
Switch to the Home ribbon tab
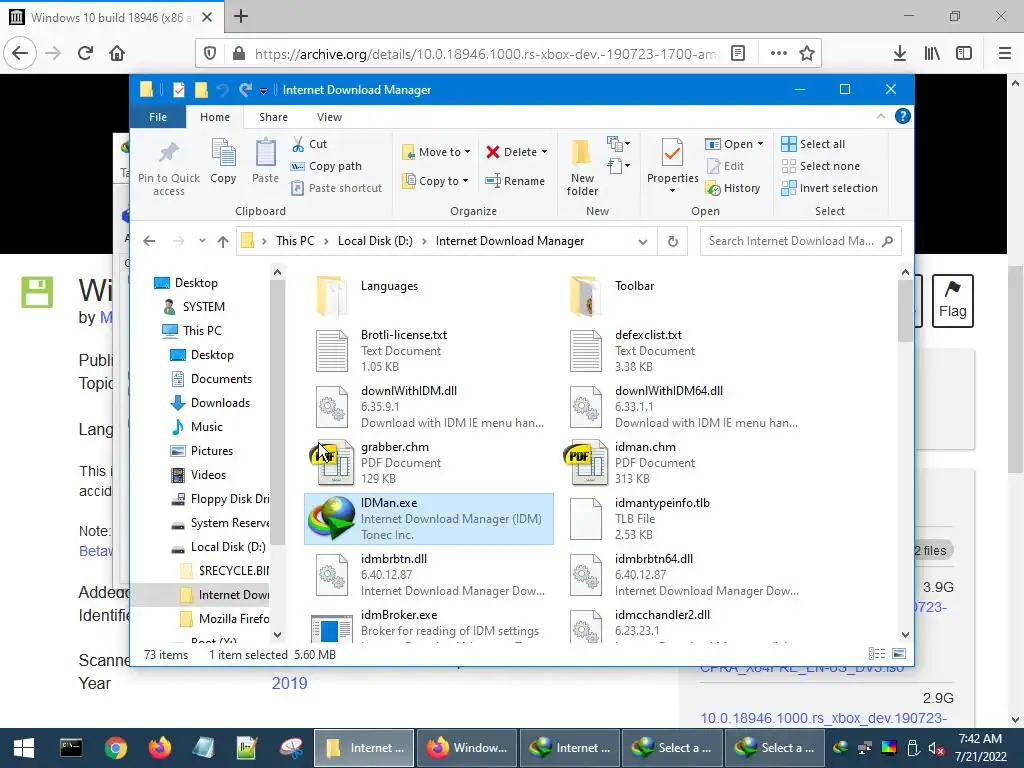[215, 117]
